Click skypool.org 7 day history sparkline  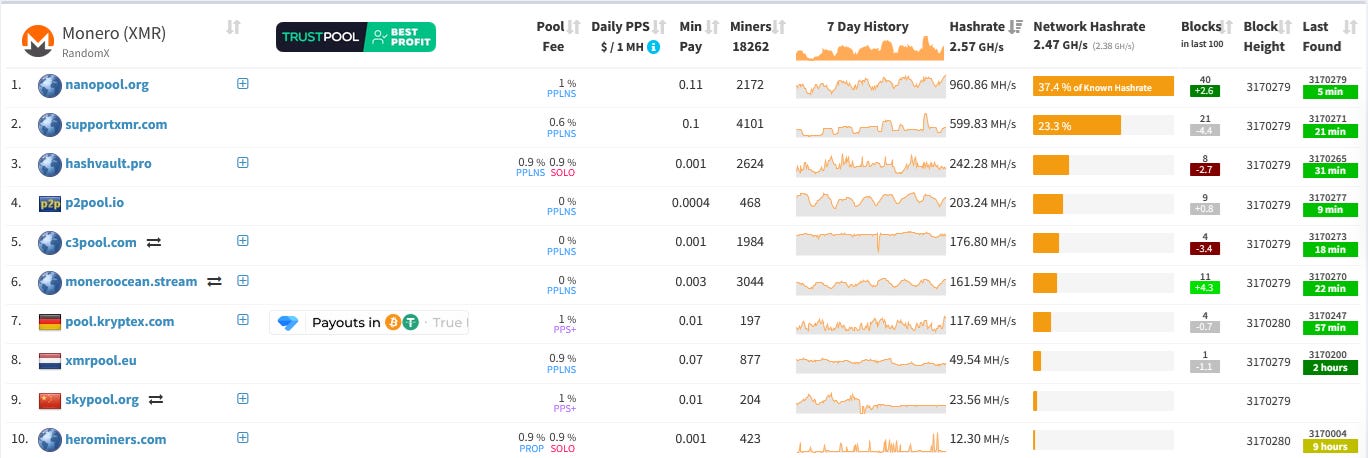coord(869,401)
